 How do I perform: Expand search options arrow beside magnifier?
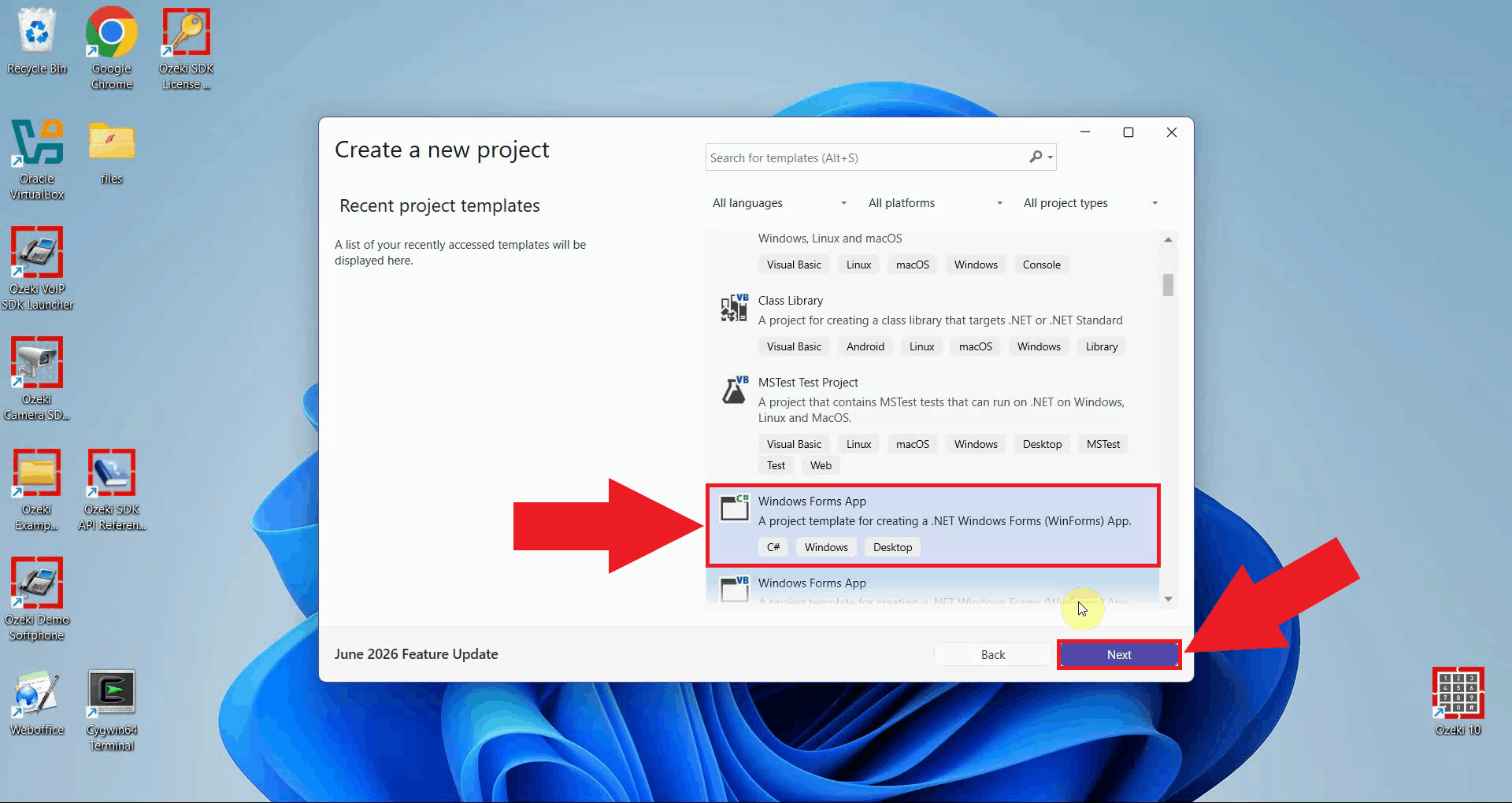point(1051,157)
